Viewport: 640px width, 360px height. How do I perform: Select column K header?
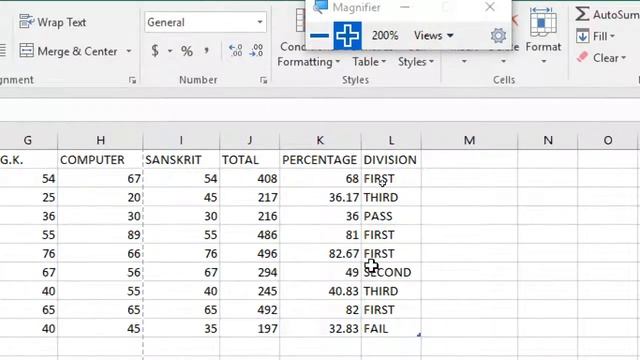coord(320,140)
